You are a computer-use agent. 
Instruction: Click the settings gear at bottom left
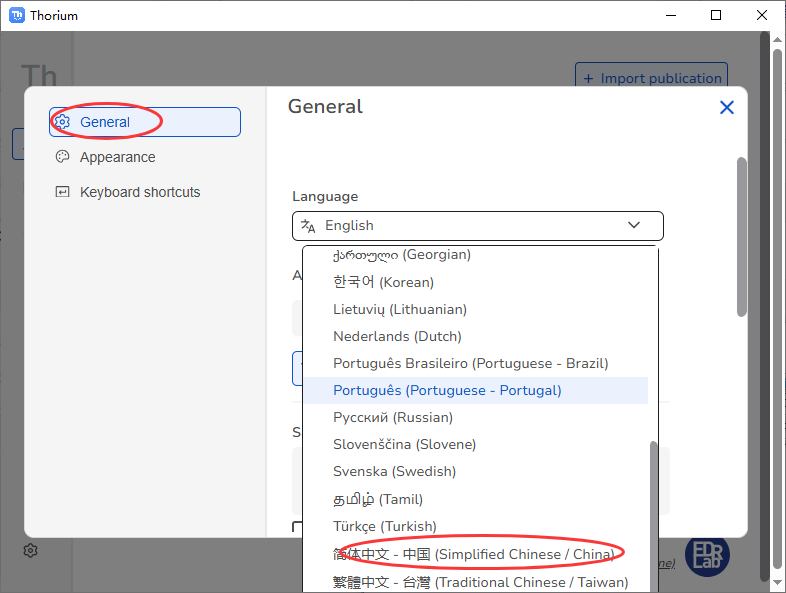tap(31, 550)
